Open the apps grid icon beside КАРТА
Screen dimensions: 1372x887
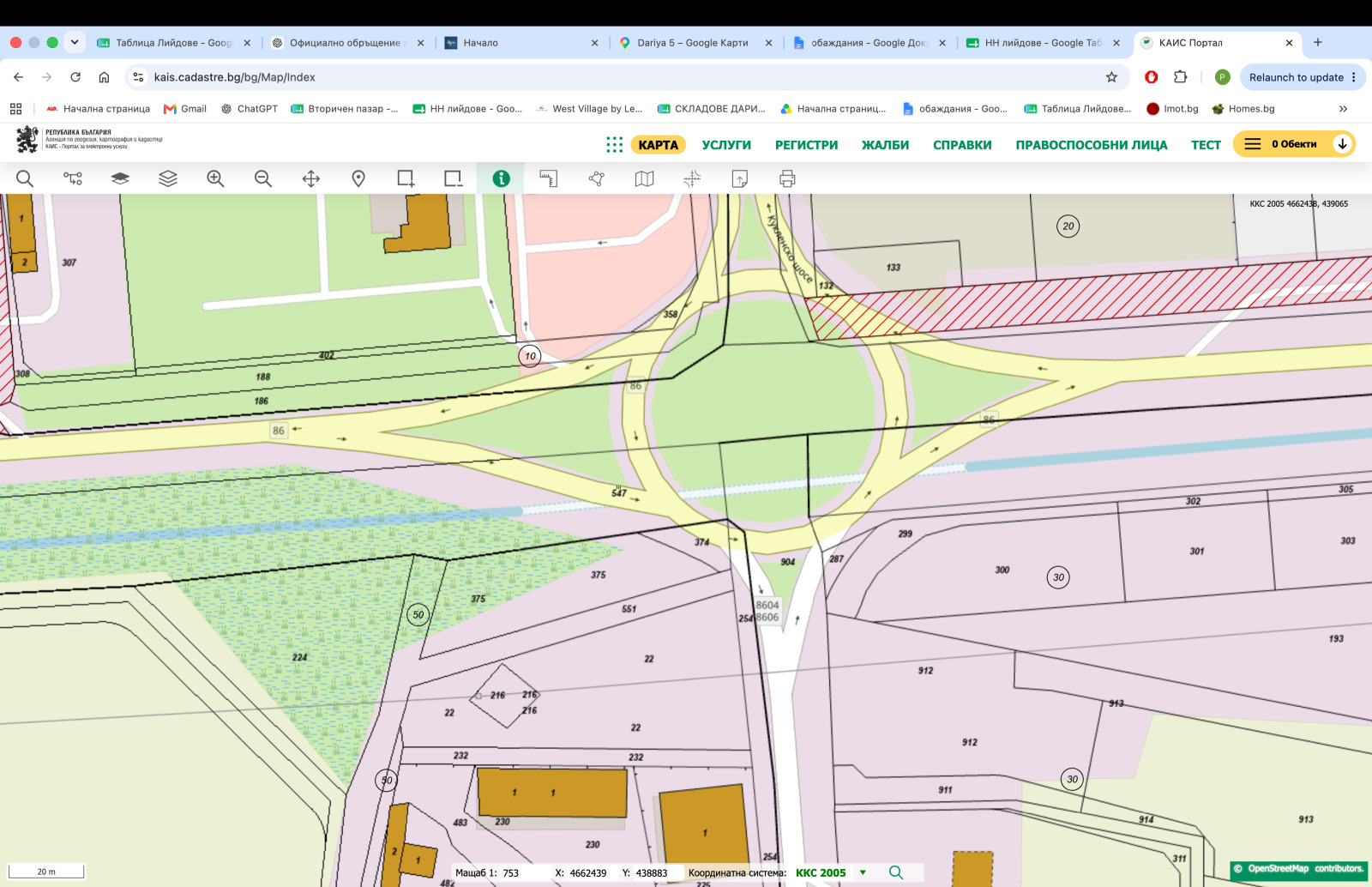tap(614, 145)
